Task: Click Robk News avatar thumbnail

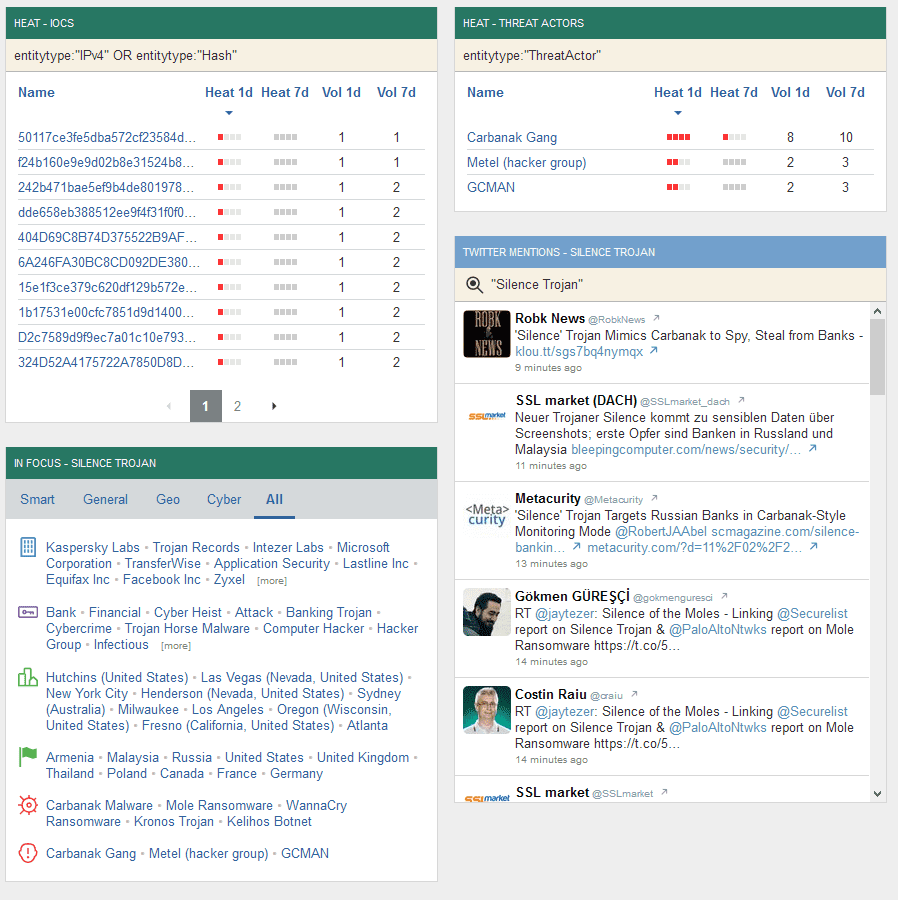Action: coord(487,334)
